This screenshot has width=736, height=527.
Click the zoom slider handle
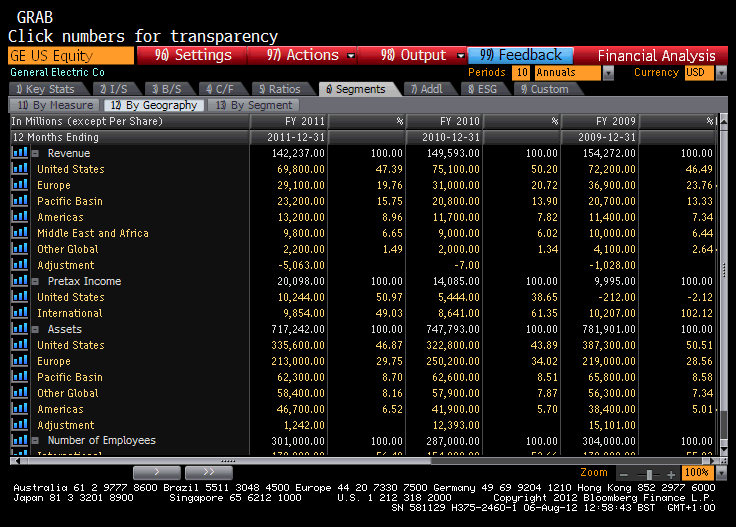649,474
